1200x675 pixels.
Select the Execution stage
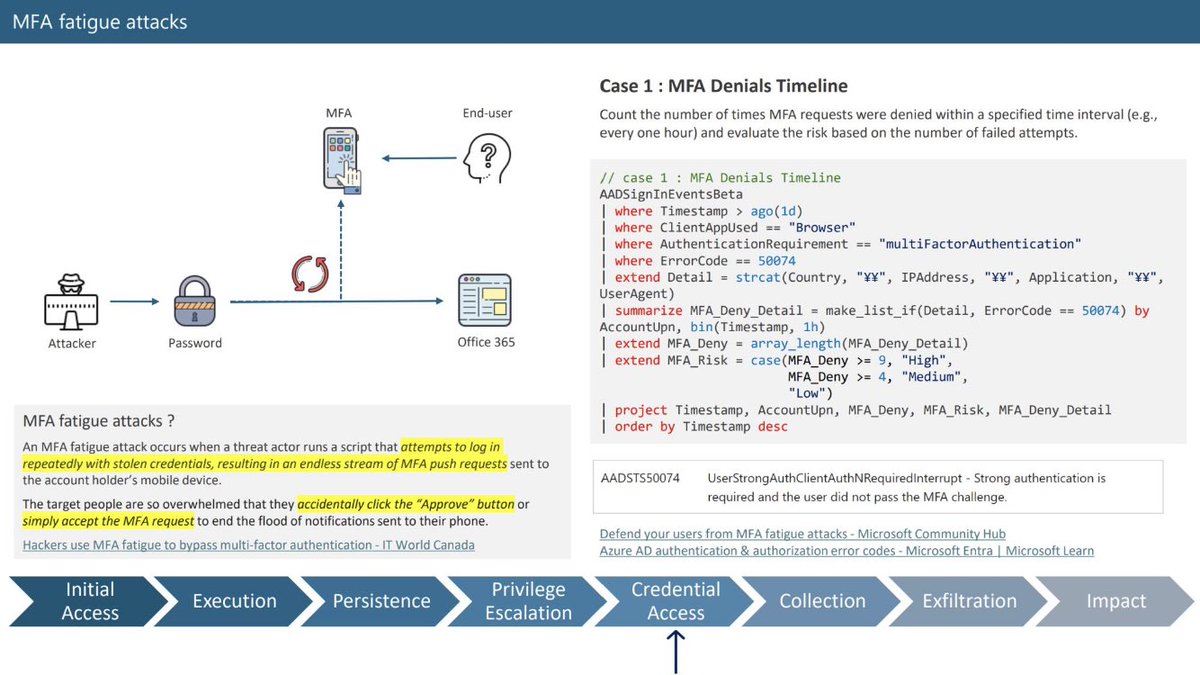point(234,601)
